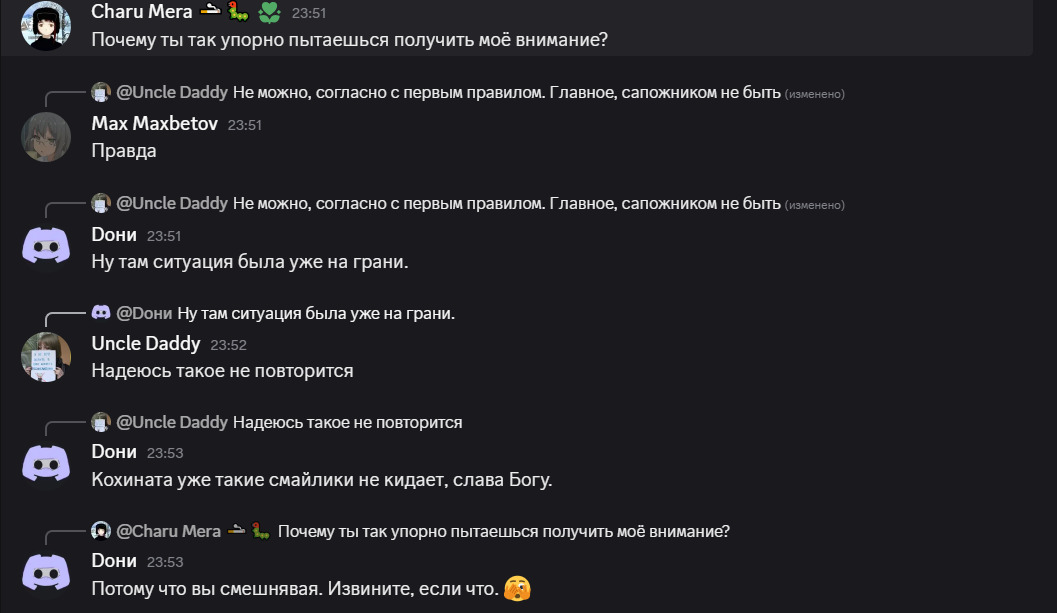This screenshot has width=1057, height=613.
Task: Click the Дони username above Кохината message
Action: [114, 451]
